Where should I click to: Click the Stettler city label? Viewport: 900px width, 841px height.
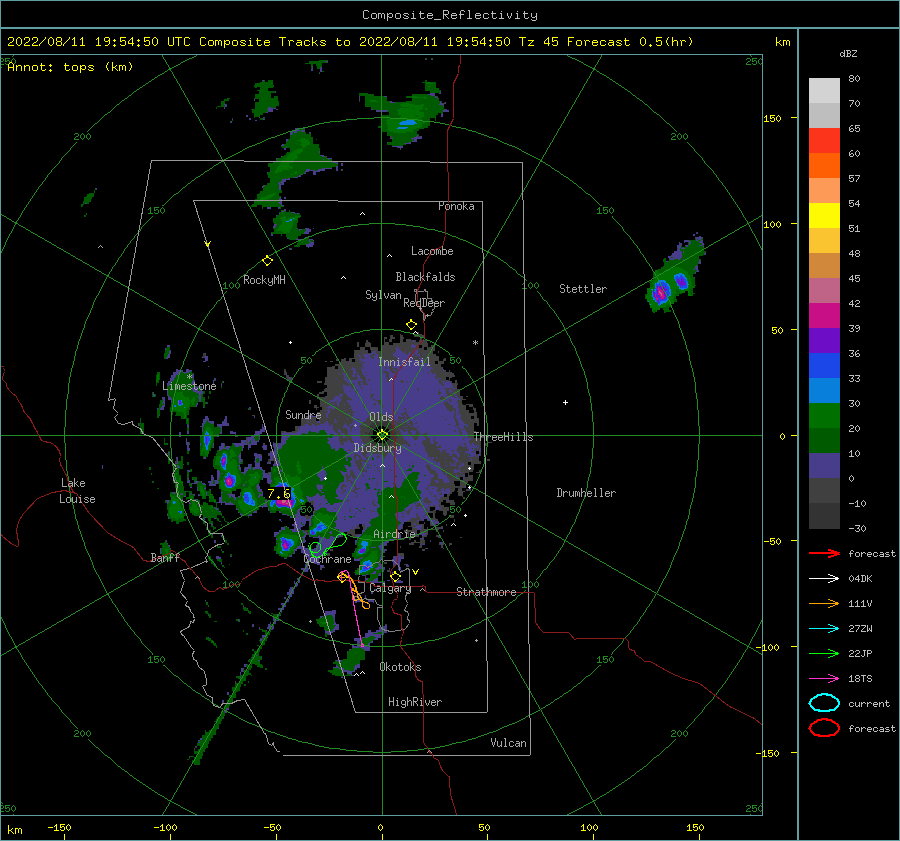click(583, 289)
